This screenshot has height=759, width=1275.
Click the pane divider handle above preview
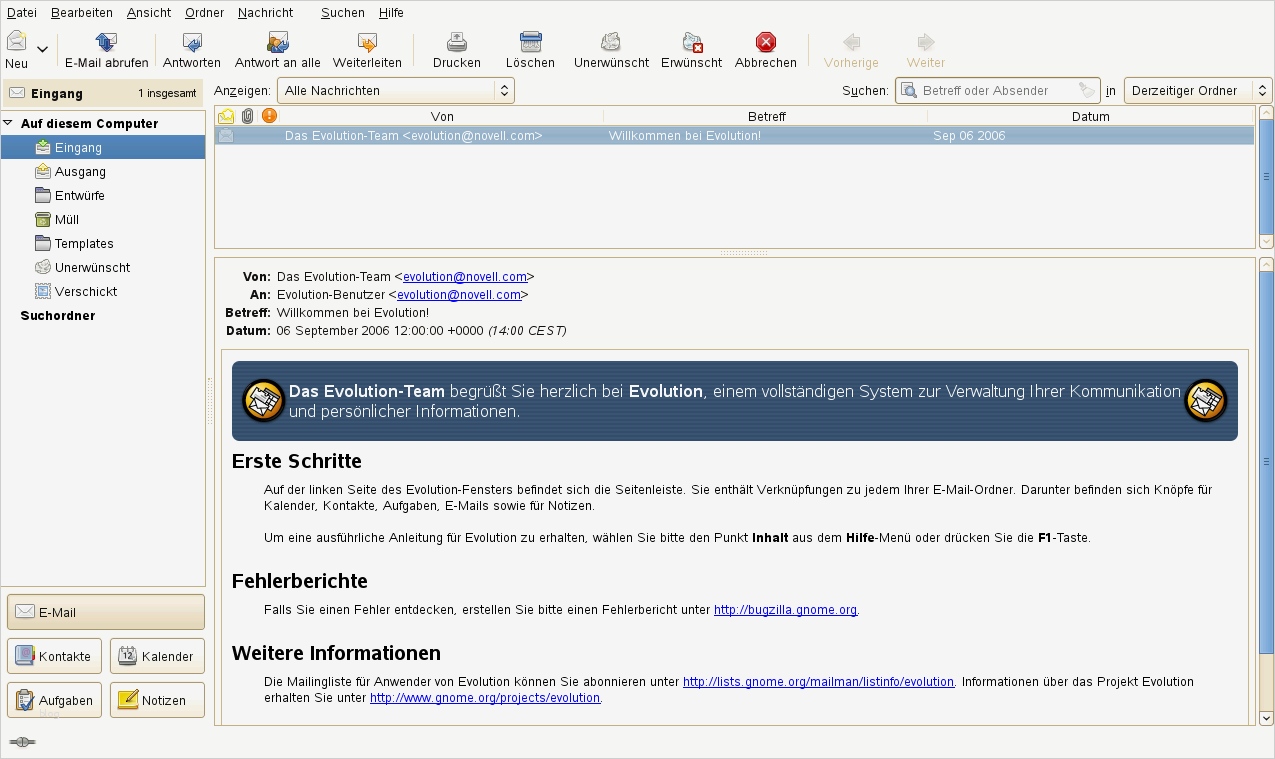(743, 253)
